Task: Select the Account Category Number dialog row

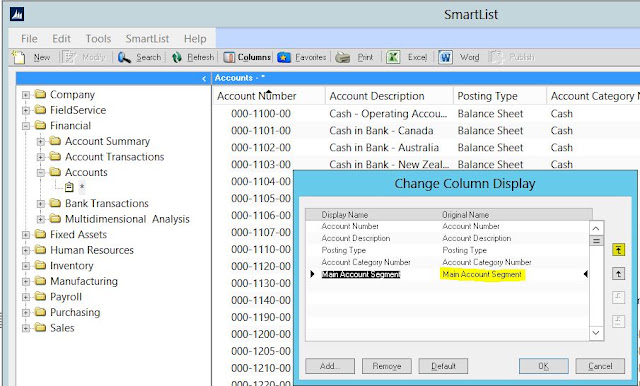Action: (x=447, y=262)
